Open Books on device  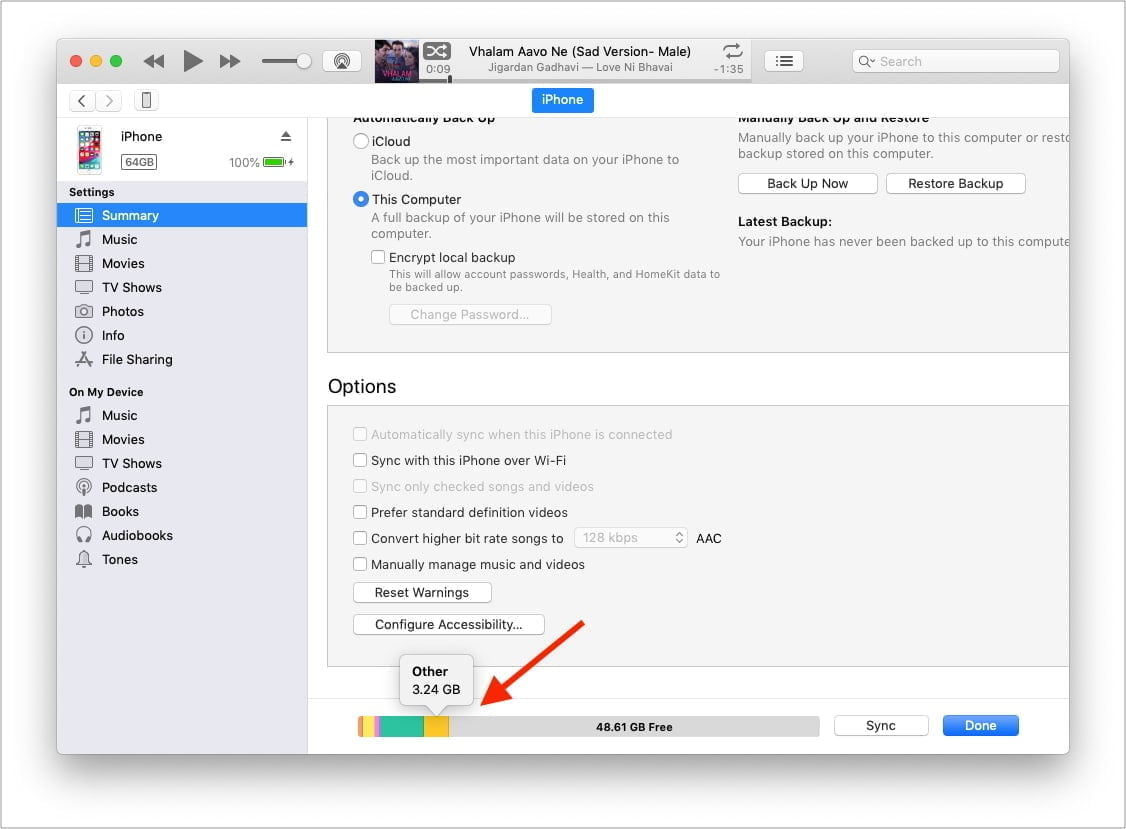[182, 511]
